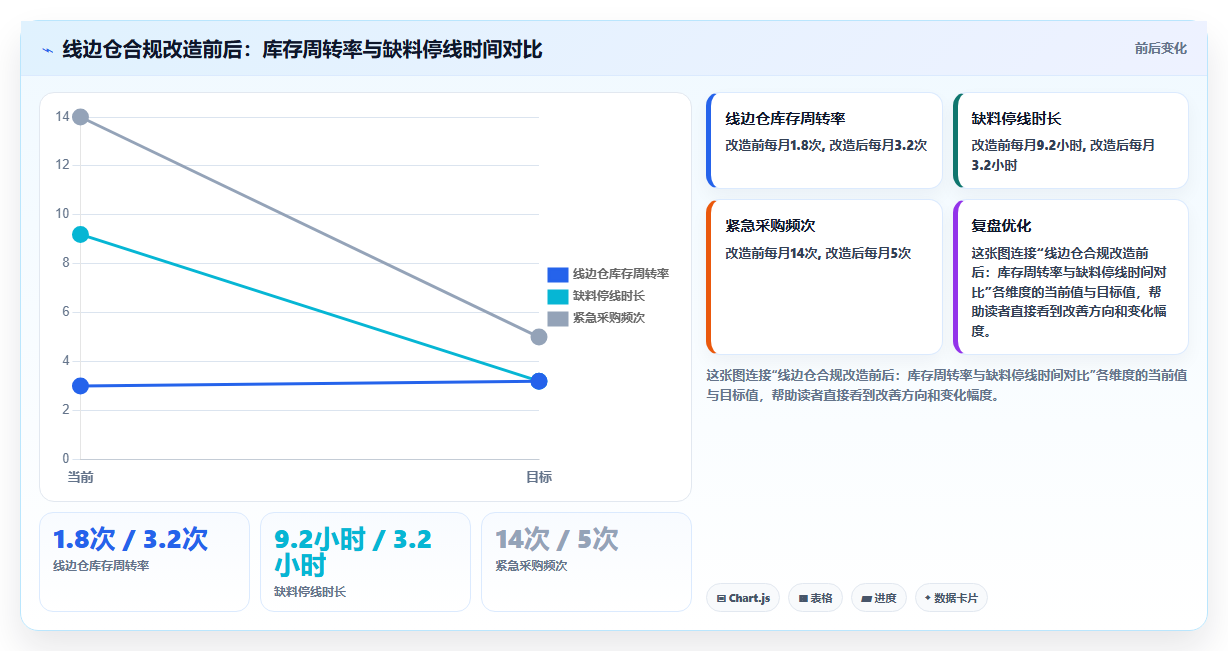Image resolution: width=1228 pixels, height=651 pixels.
Task: Click blue data point at 目标 near 3.2
Action: click(539, 381)
